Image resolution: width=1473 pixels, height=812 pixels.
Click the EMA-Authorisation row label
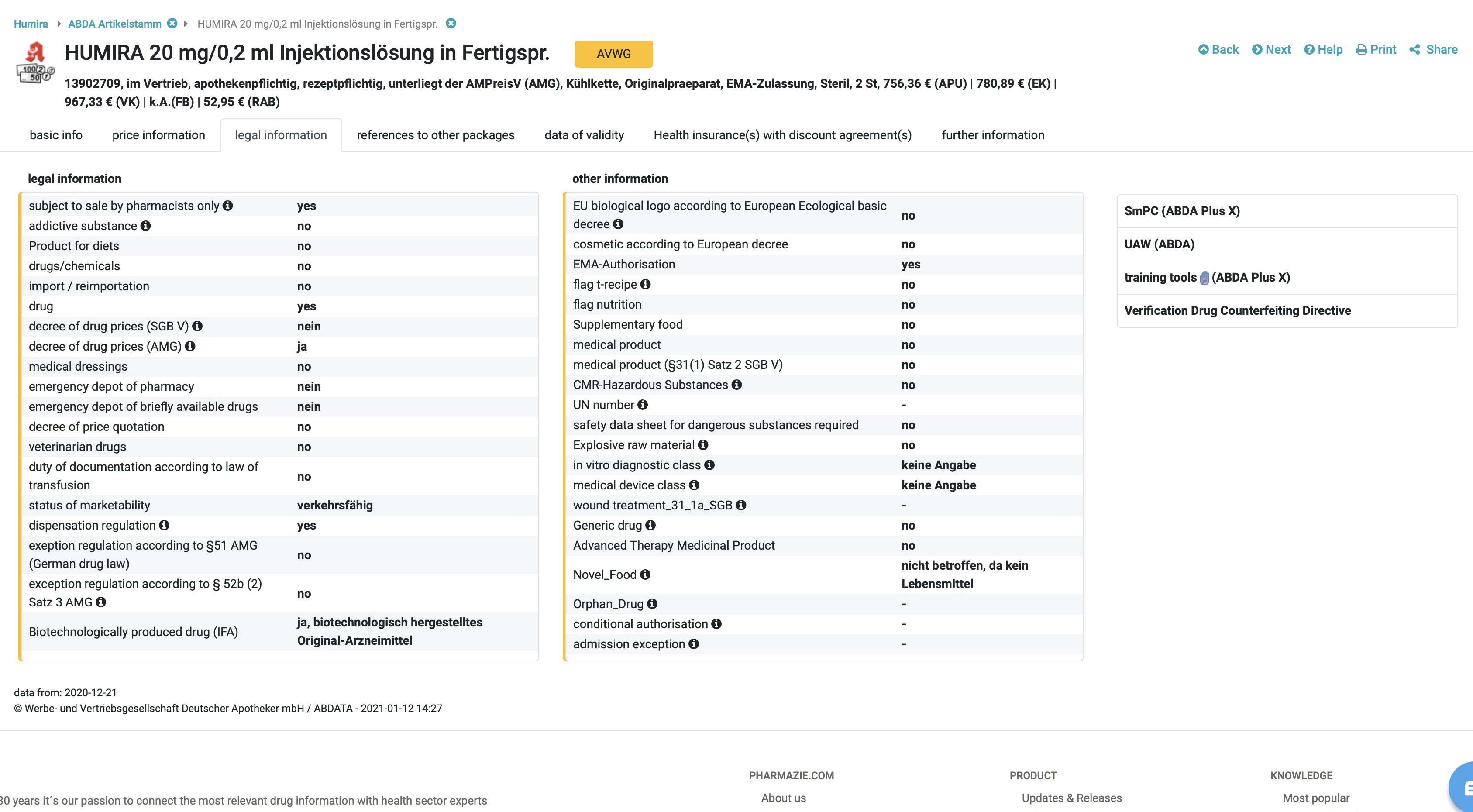point(624,264)
